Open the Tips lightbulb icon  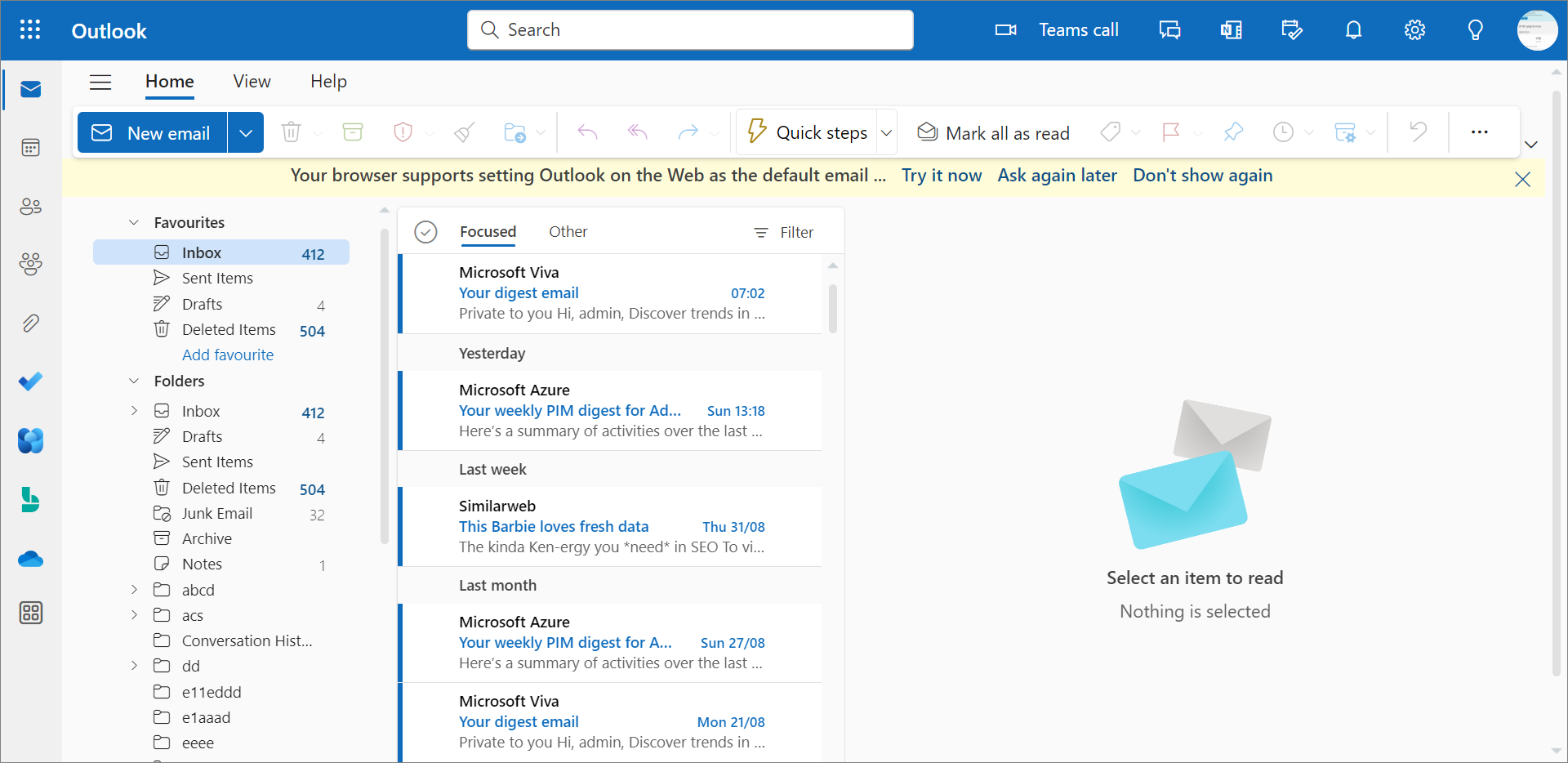pyautogui.click(x=1475, y=30)
